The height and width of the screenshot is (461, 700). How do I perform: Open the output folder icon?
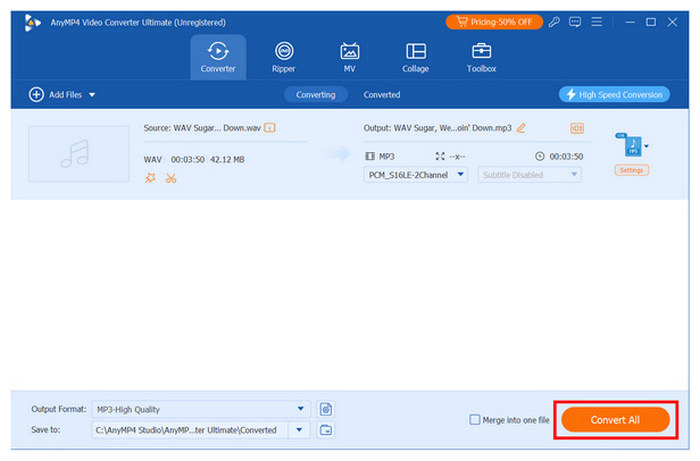(x=326, y=430)
